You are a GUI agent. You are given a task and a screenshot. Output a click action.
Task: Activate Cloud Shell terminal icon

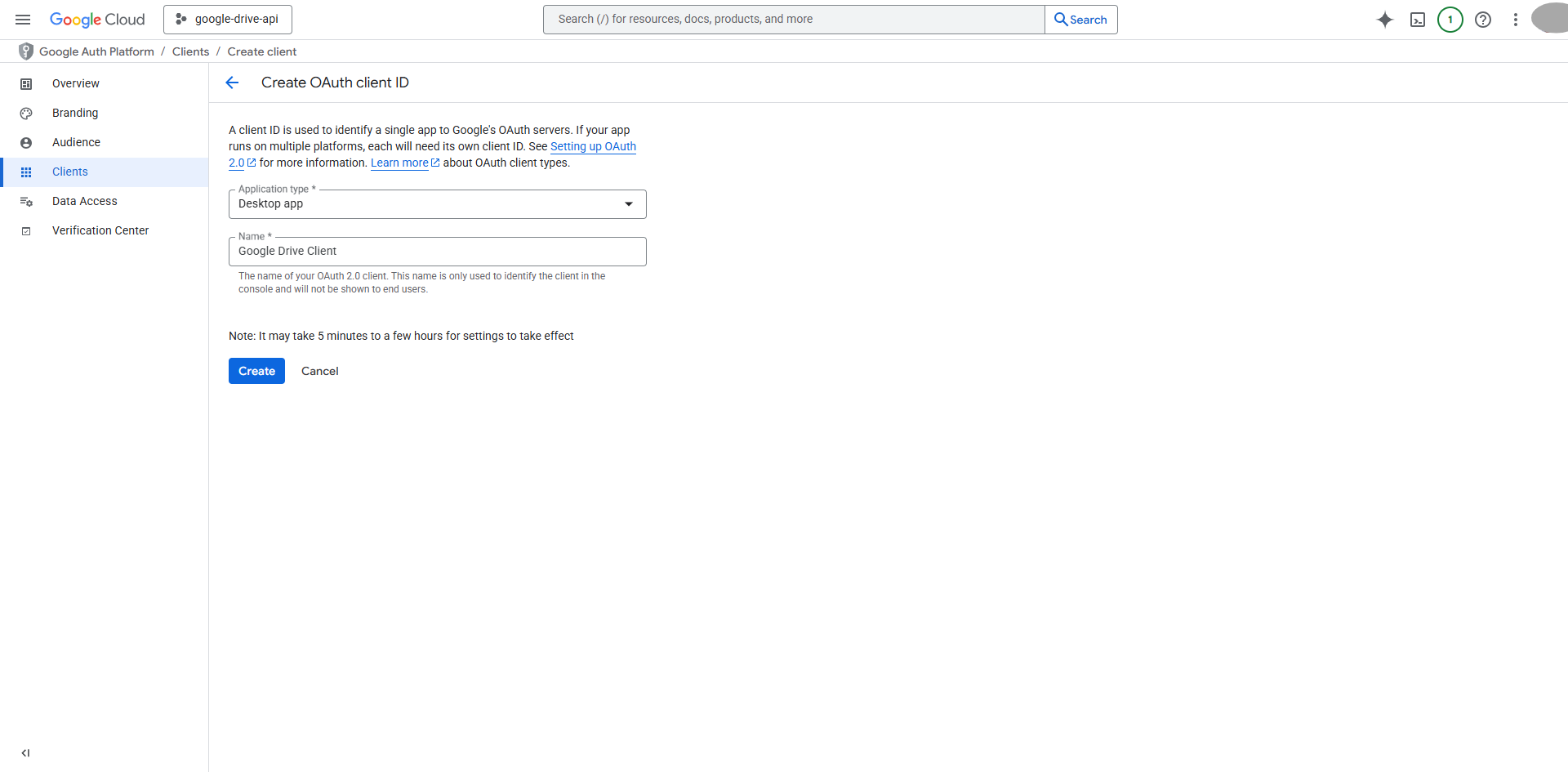(1418, 20)
